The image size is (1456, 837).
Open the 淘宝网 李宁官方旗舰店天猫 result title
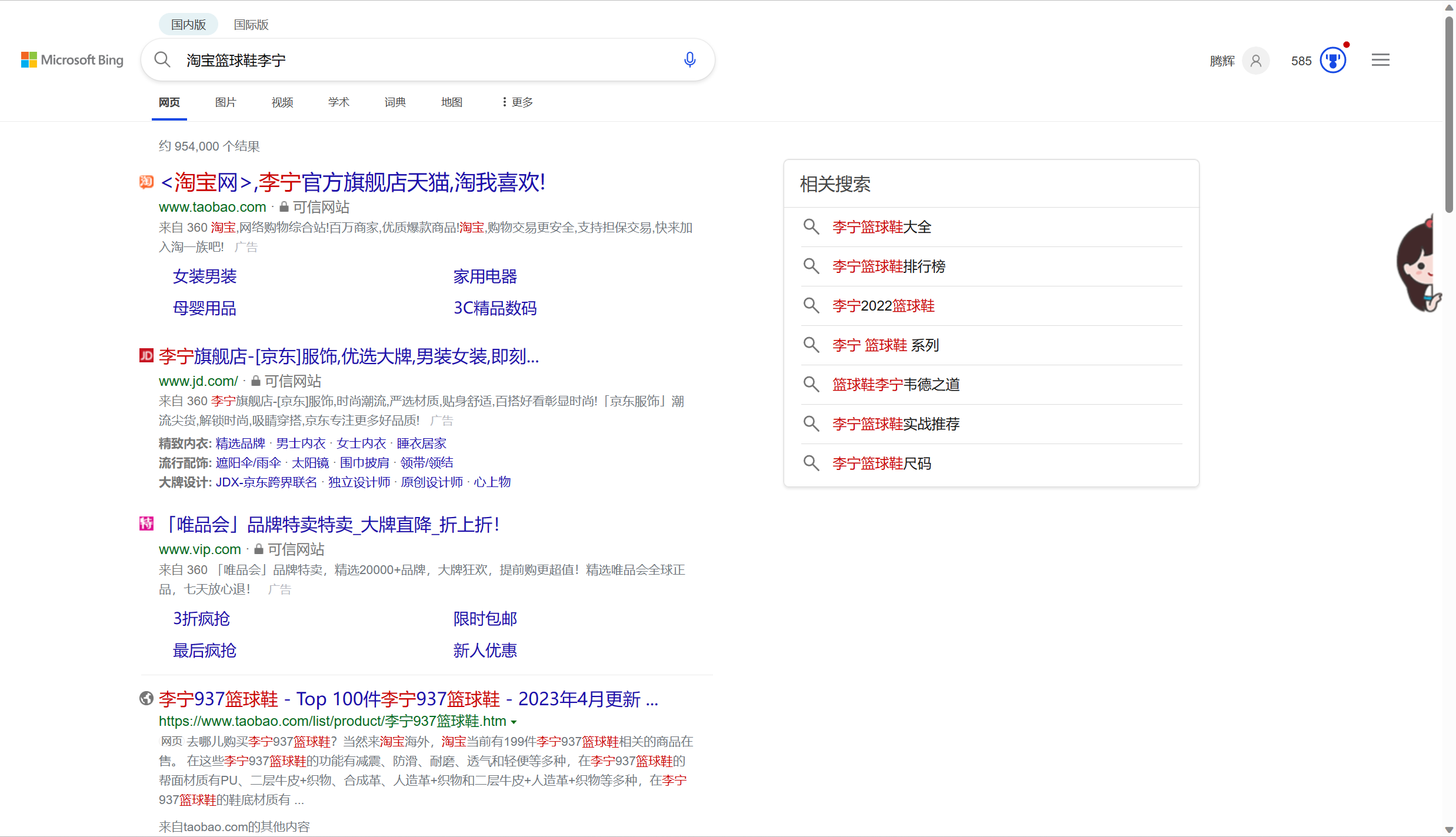tap(353, 182)
